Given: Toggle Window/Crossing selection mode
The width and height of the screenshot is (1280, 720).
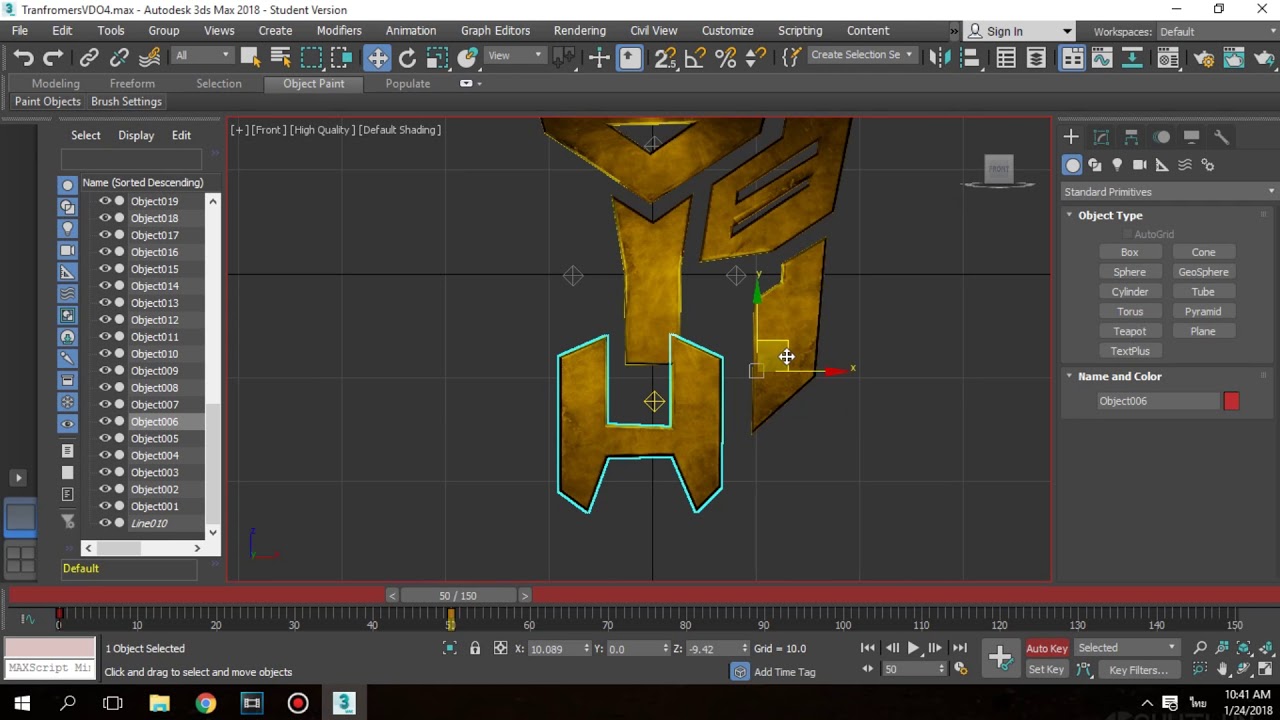Looking at the screenshot, I should point(341,58).
